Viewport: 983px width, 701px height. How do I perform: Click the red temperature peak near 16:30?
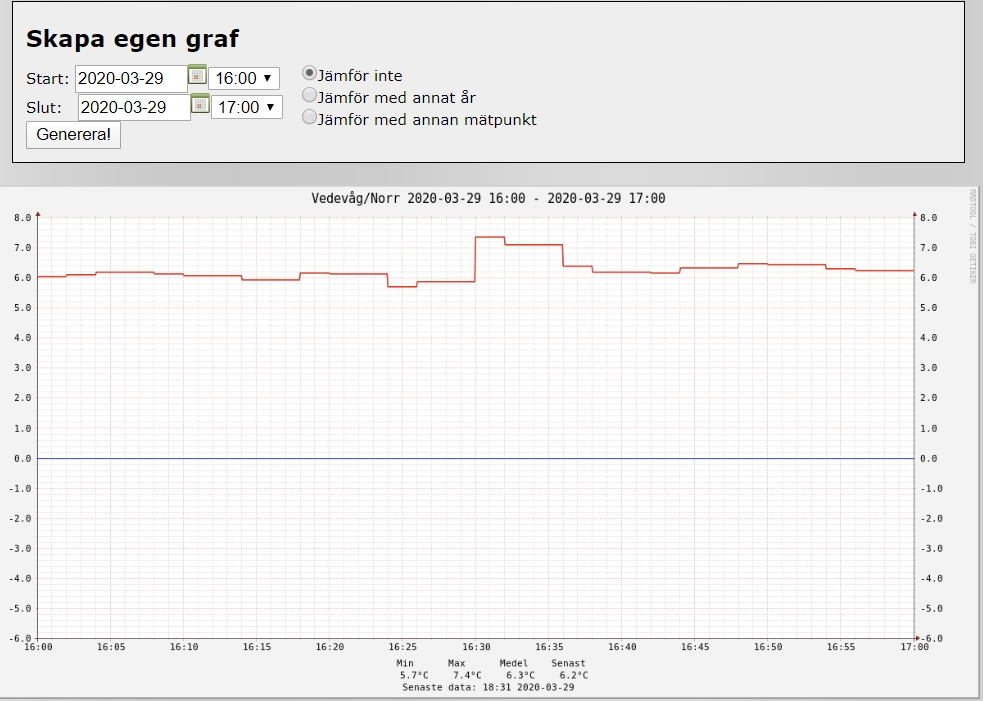tap(489, 237)
